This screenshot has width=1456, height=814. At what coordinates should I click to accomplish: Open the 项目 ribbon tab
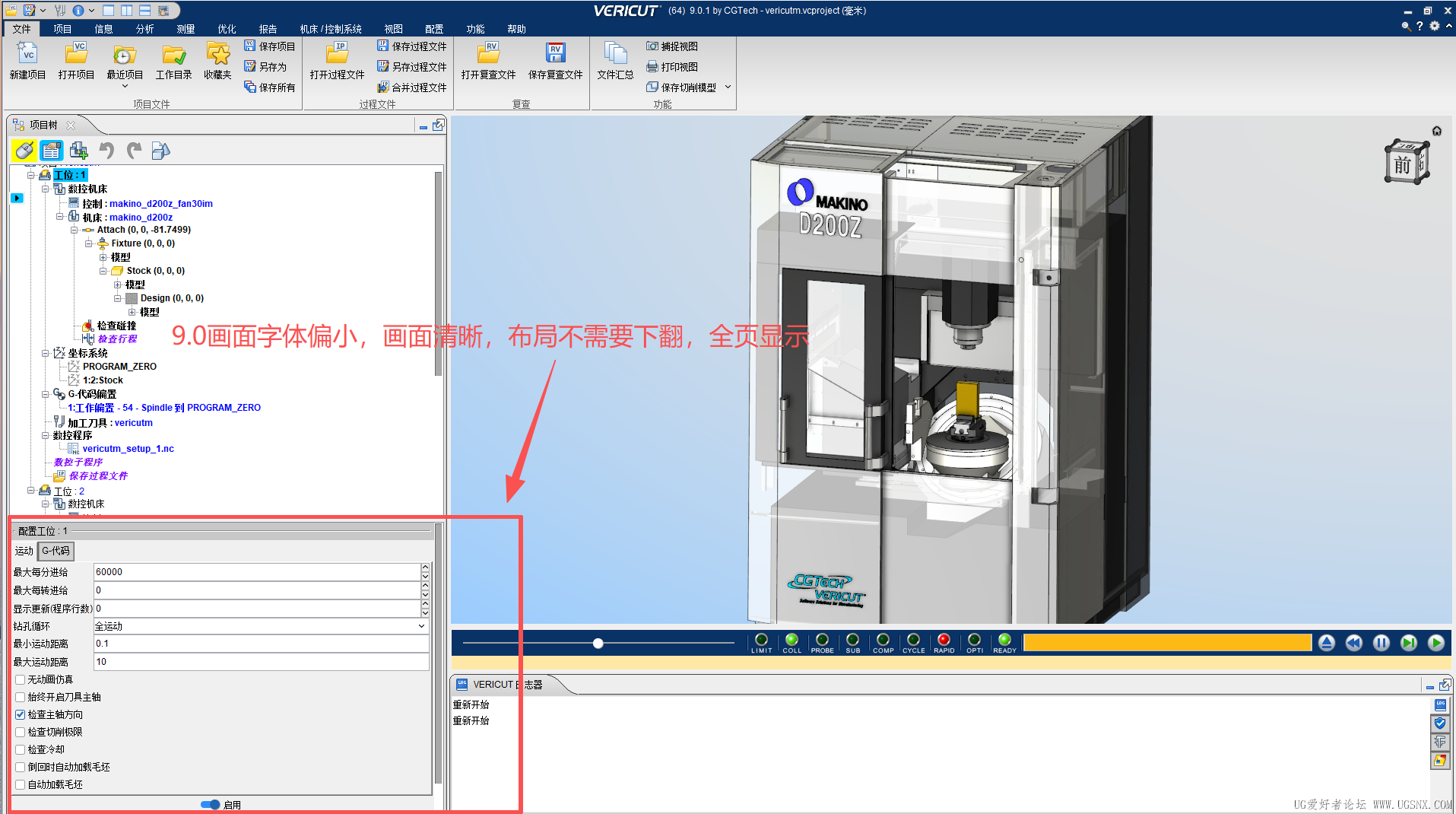[x=62, y=29]
